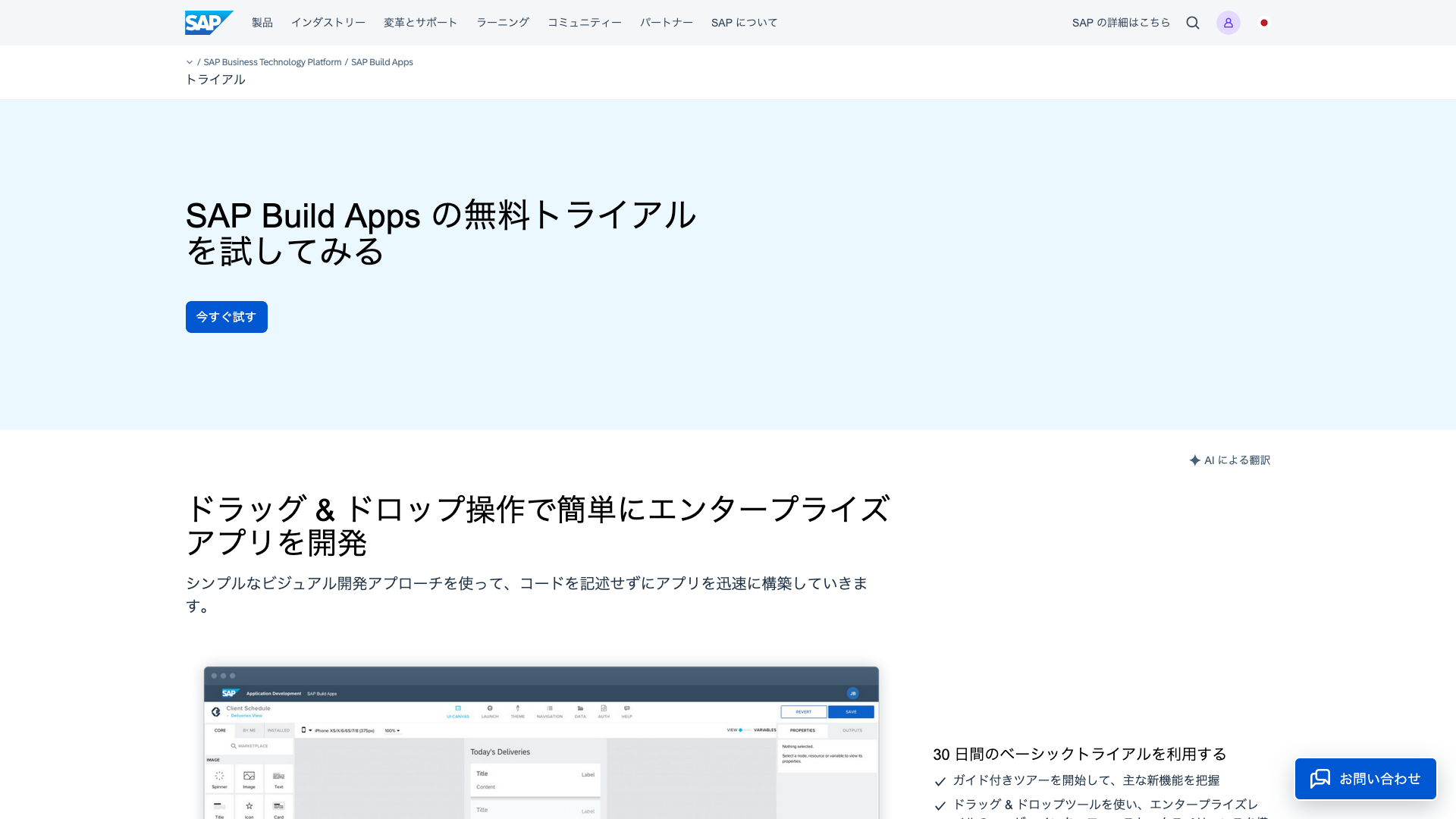Open the user account profile icon
This screenshot has height=819, width=1456.
pos(1228,23)
